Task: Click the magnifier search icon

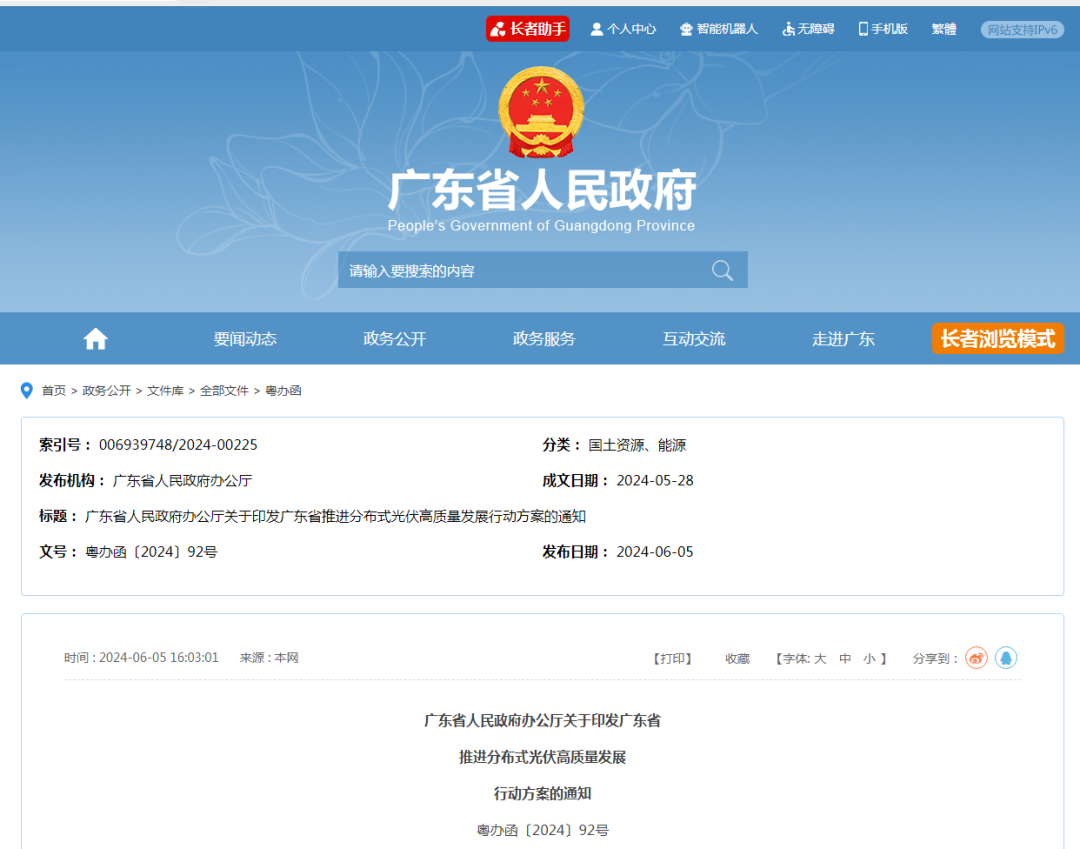Action: (722, 270)
